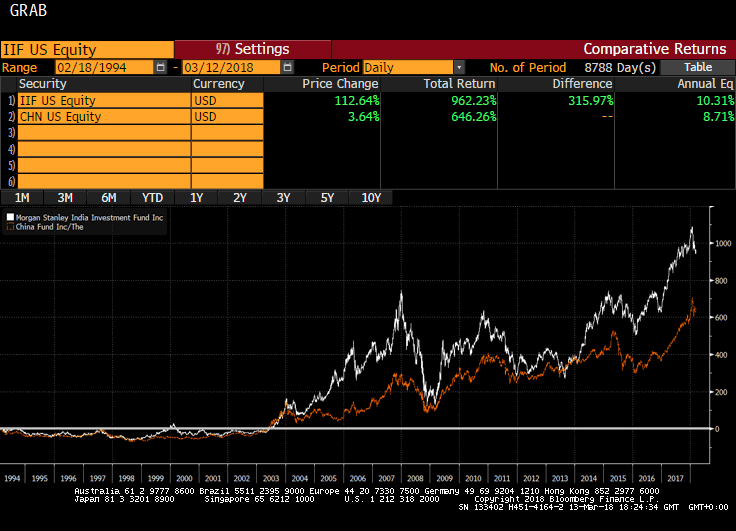This screenshot has width=736, height=531.
Task: Choose the 10Y range tab
Action: point(371,198)
